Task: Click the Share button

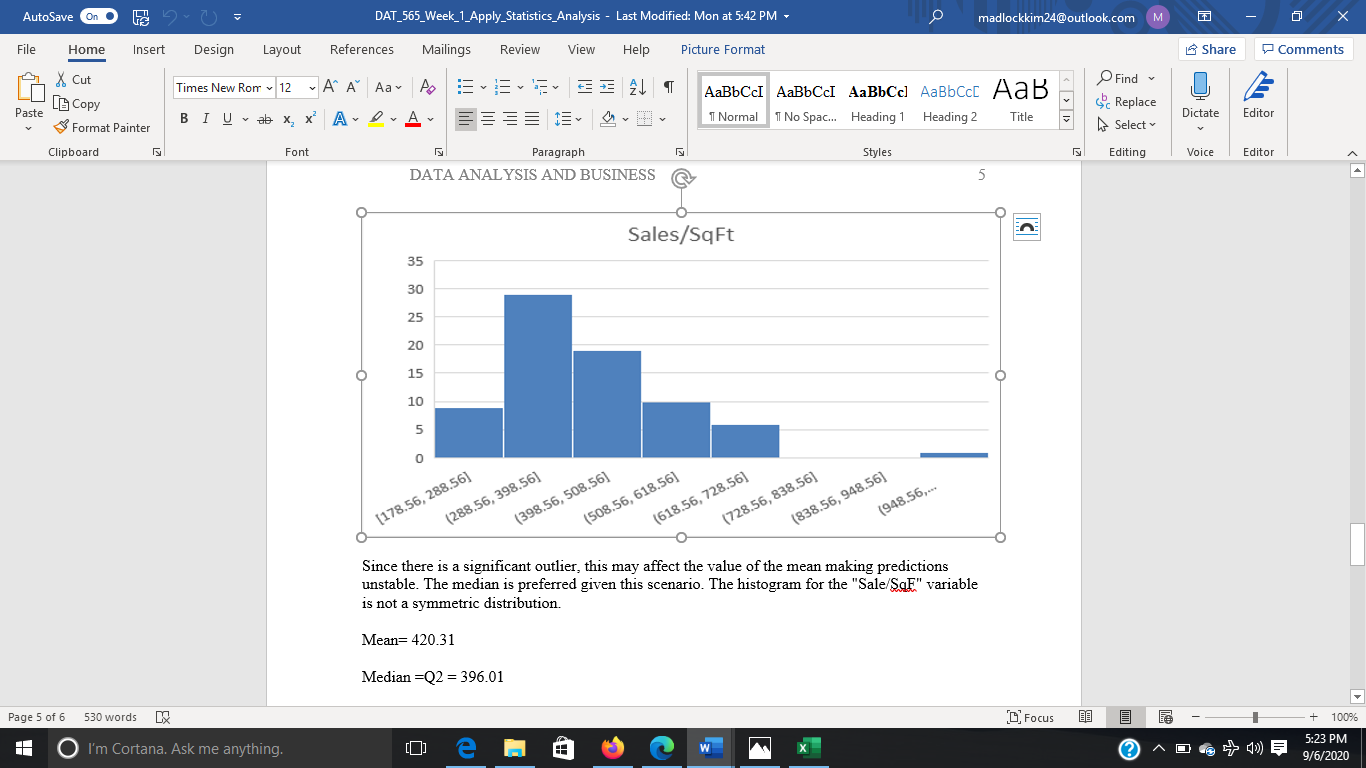Action: pos(1211,49)
